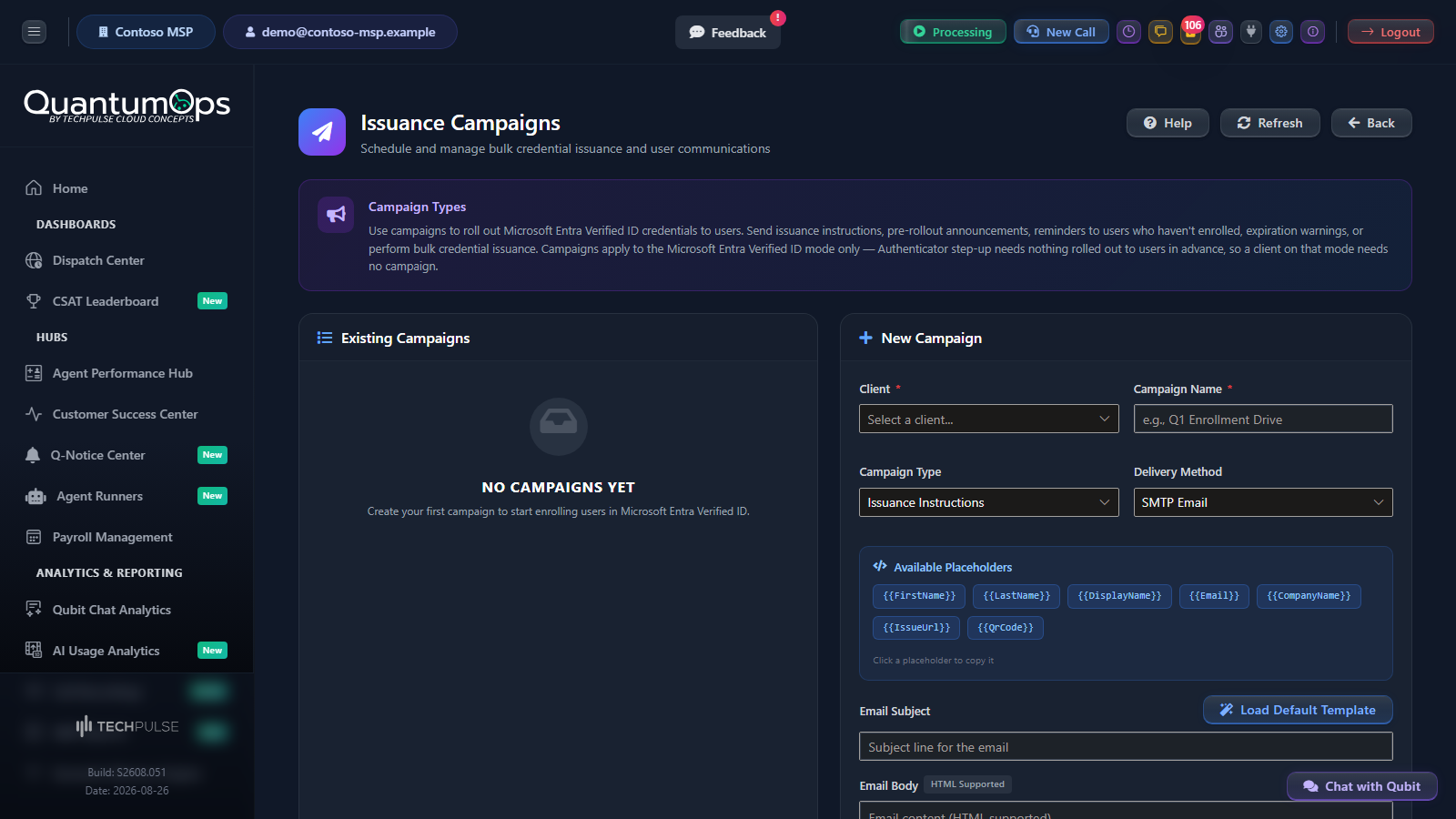This screenshot has width=1456, height=819.
Task: Click the QuantumOps logo
Action: pyautogui.click(x=126, y=106)
